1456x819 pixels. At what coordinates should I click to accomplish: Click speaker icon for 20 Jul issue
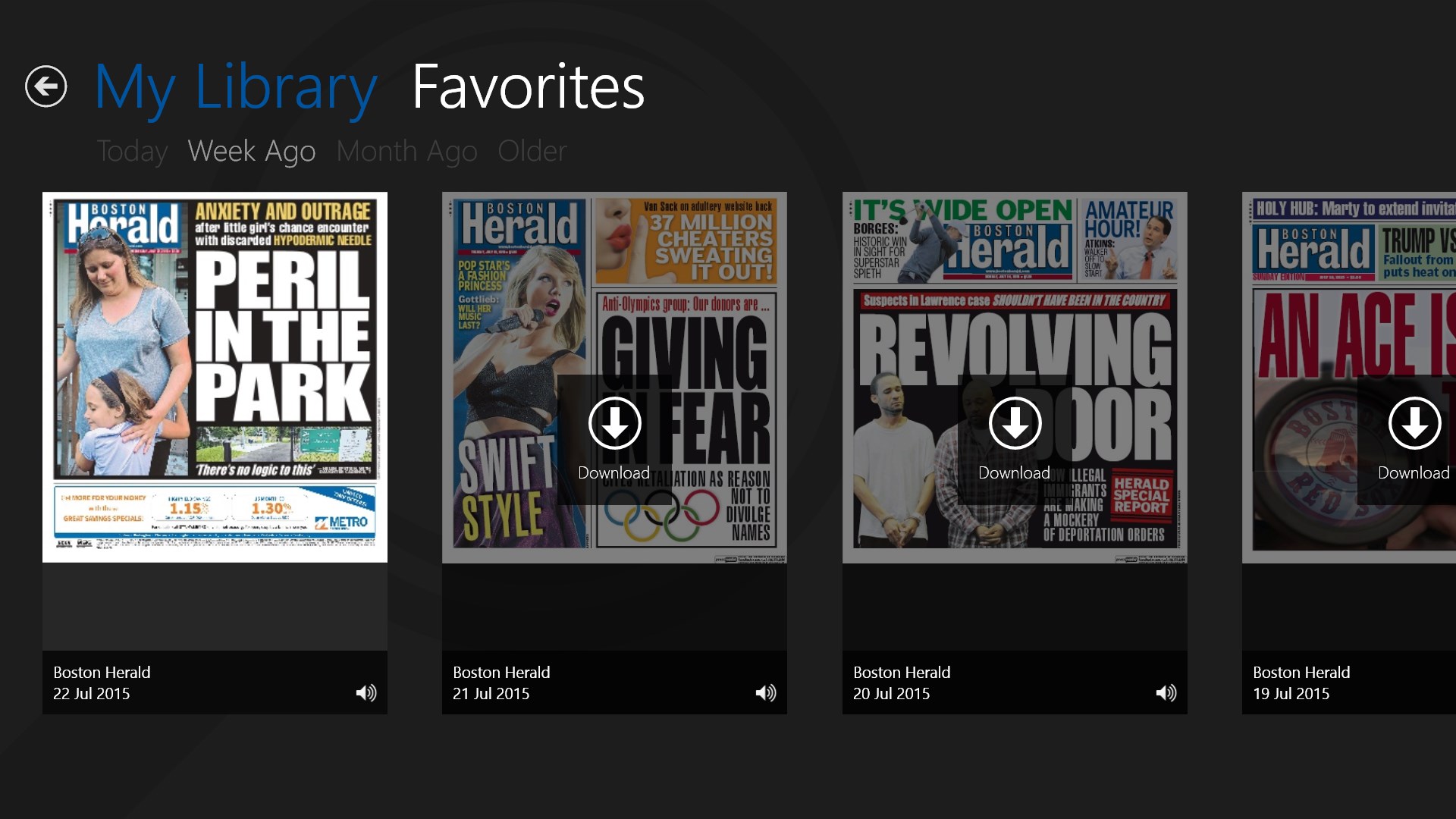[x=1166, y=692]
